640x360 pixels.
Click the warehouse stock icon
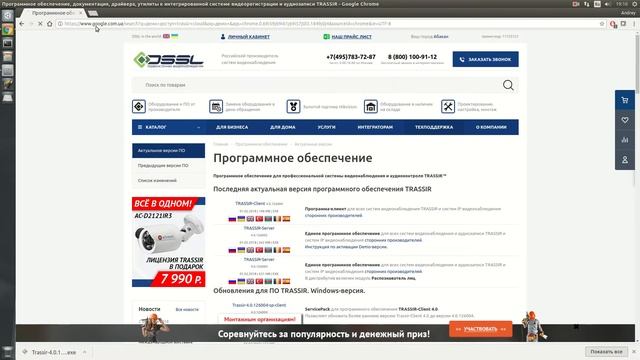[371, 107]
